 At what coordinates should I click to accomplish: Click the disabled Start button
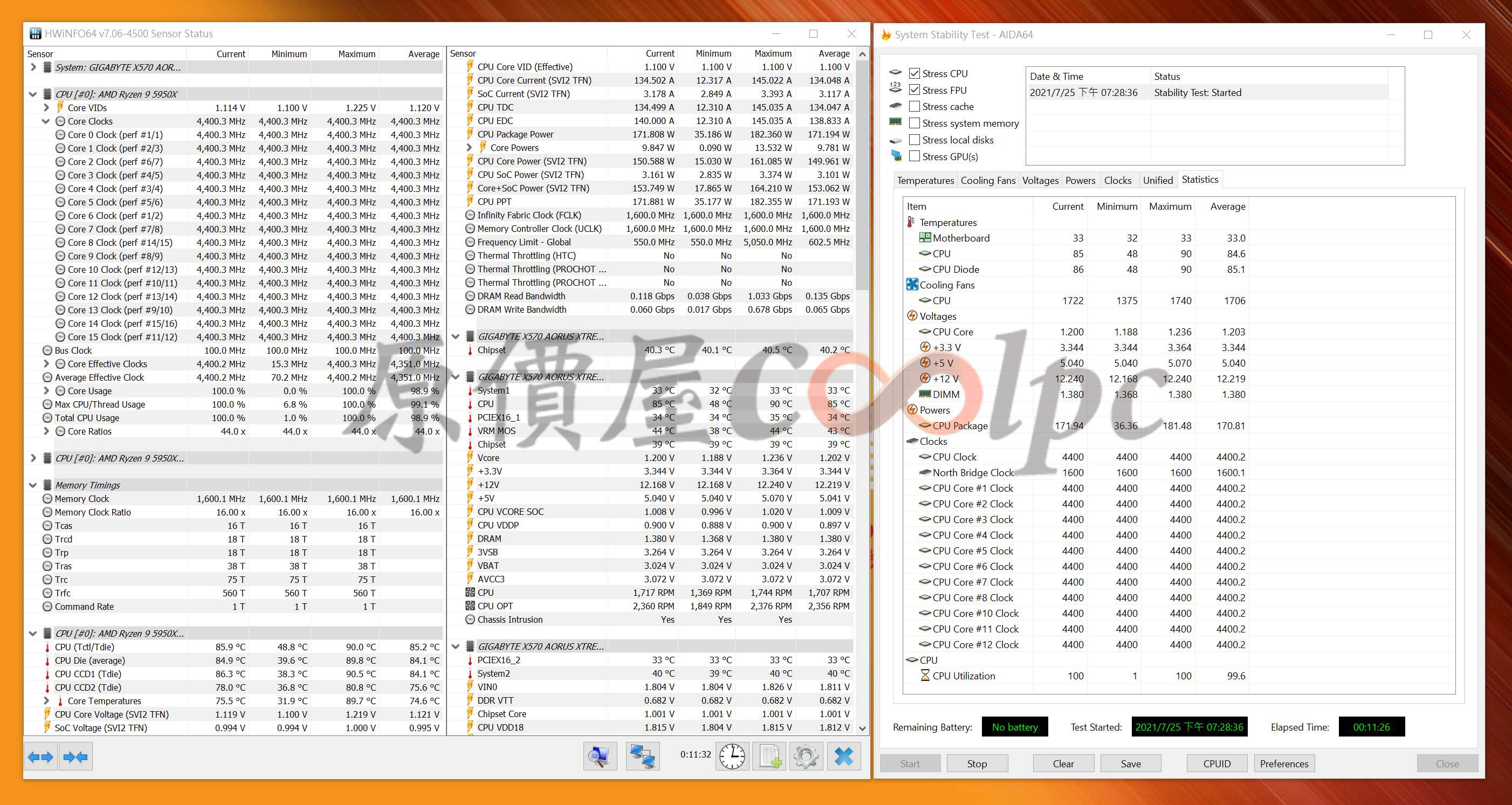910,763
